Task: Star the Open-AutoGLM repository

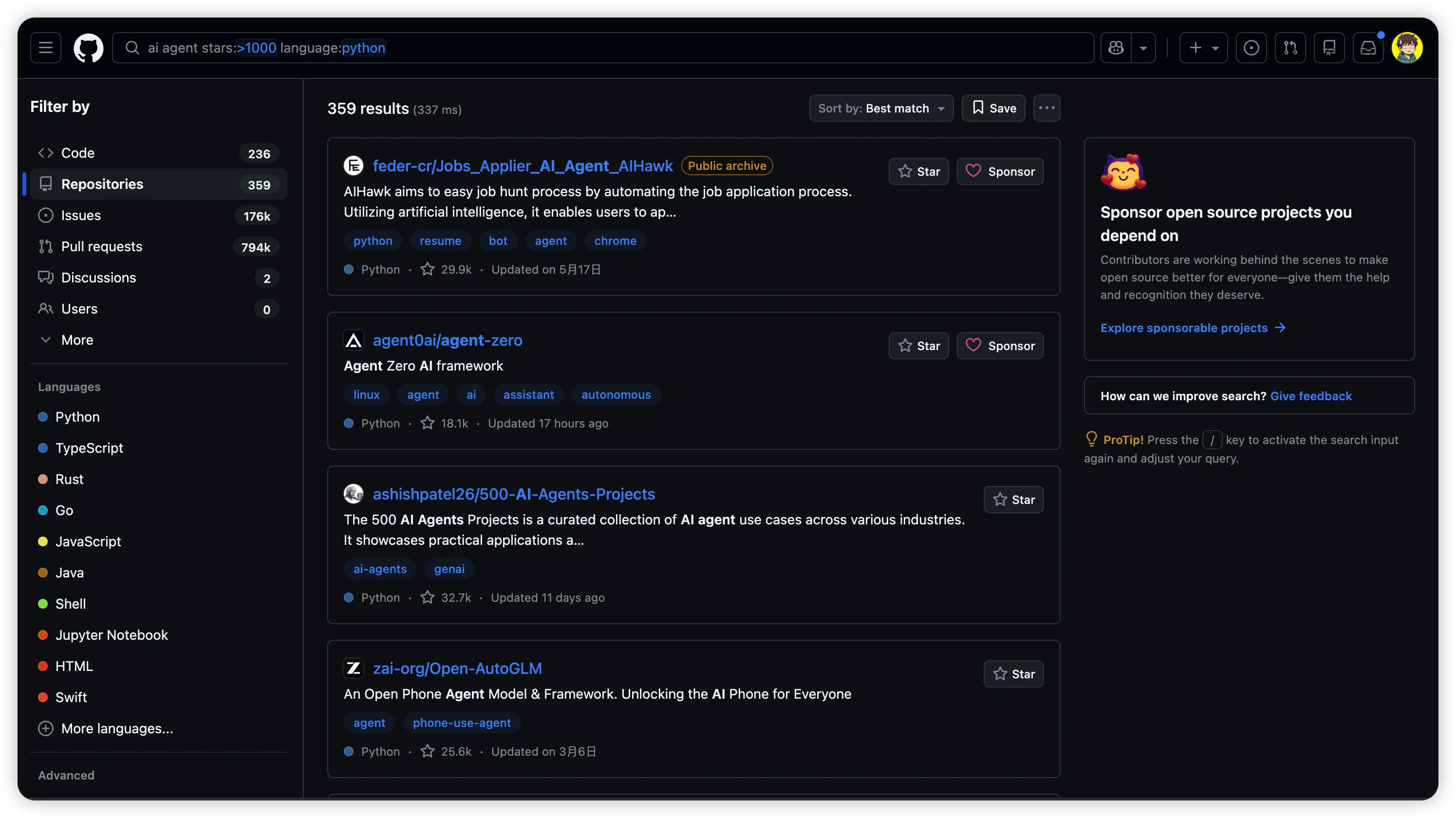Action: [1014, 673]
